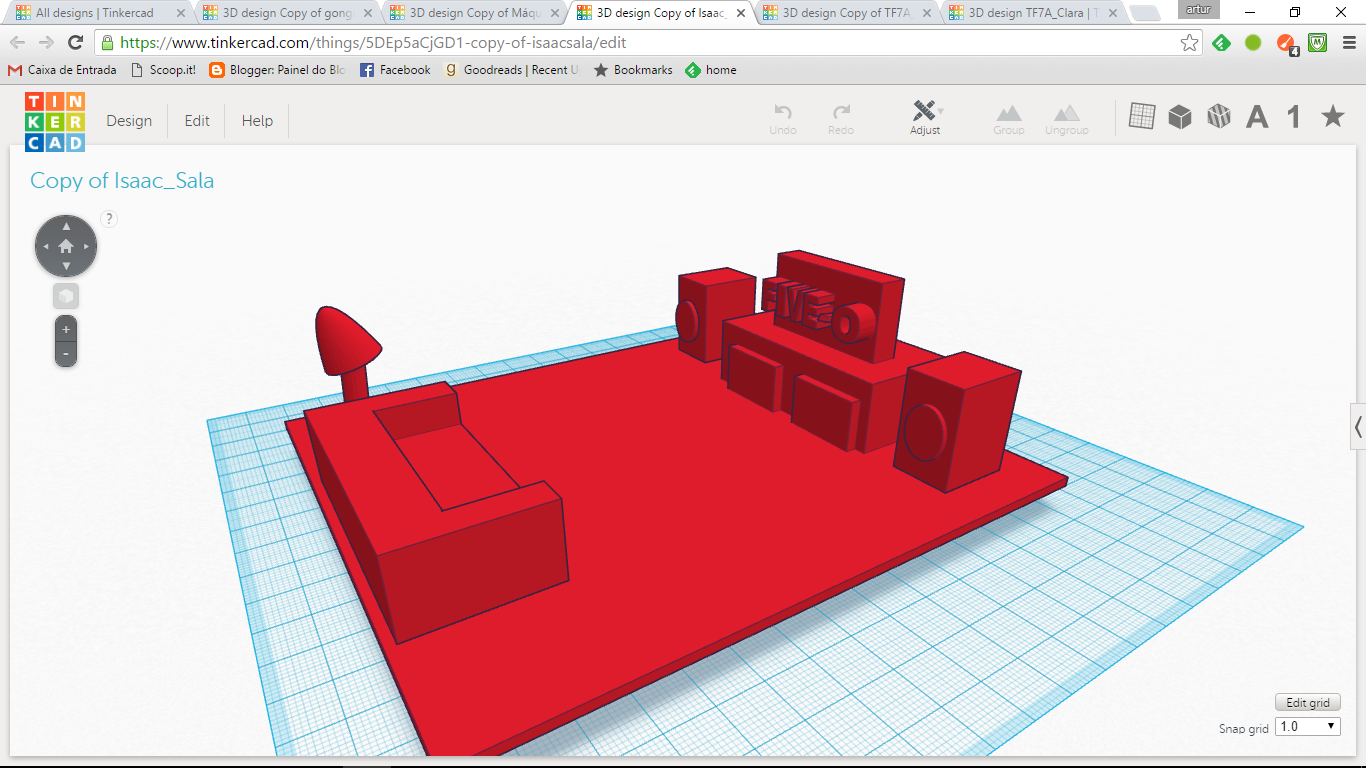Open the Chrome menu hamburger icon
This screenshot has height=768, width=1366.
(x=1348, y=43)
